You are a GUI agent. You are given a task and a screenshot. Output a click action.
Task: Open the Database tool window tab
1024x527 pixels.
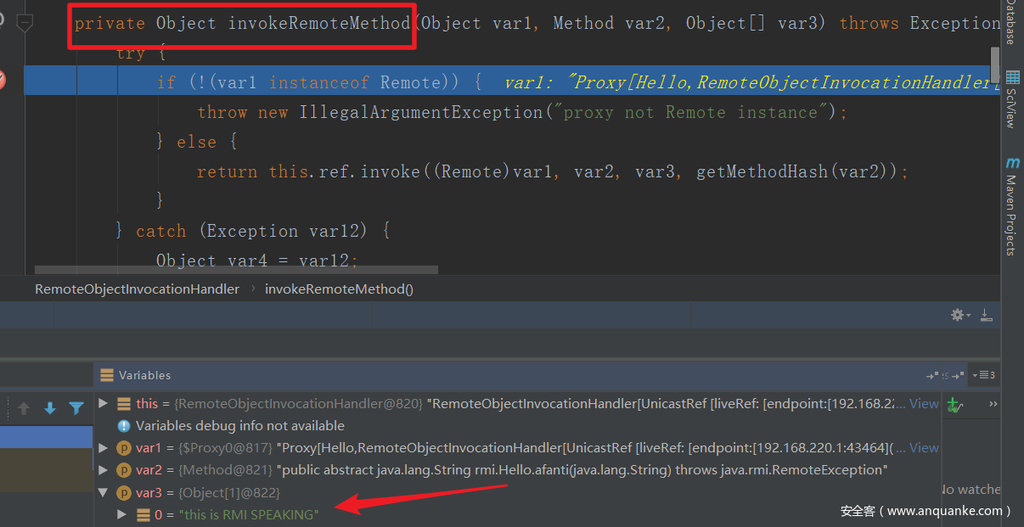[x=1011, y=24]
